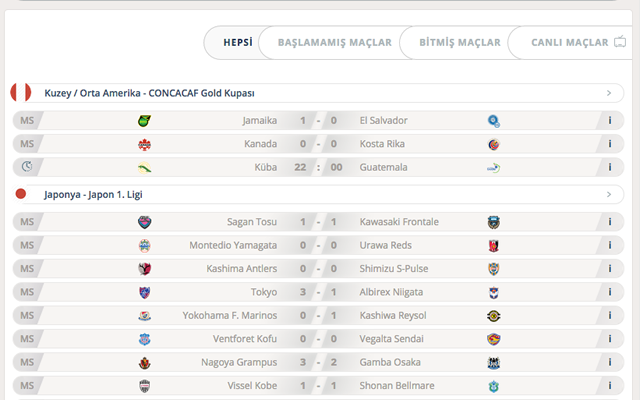Open info for Tokyo vs Albirex Niigata
The image size is (640, 400).
pyautogui.click(x=609, y=292)
